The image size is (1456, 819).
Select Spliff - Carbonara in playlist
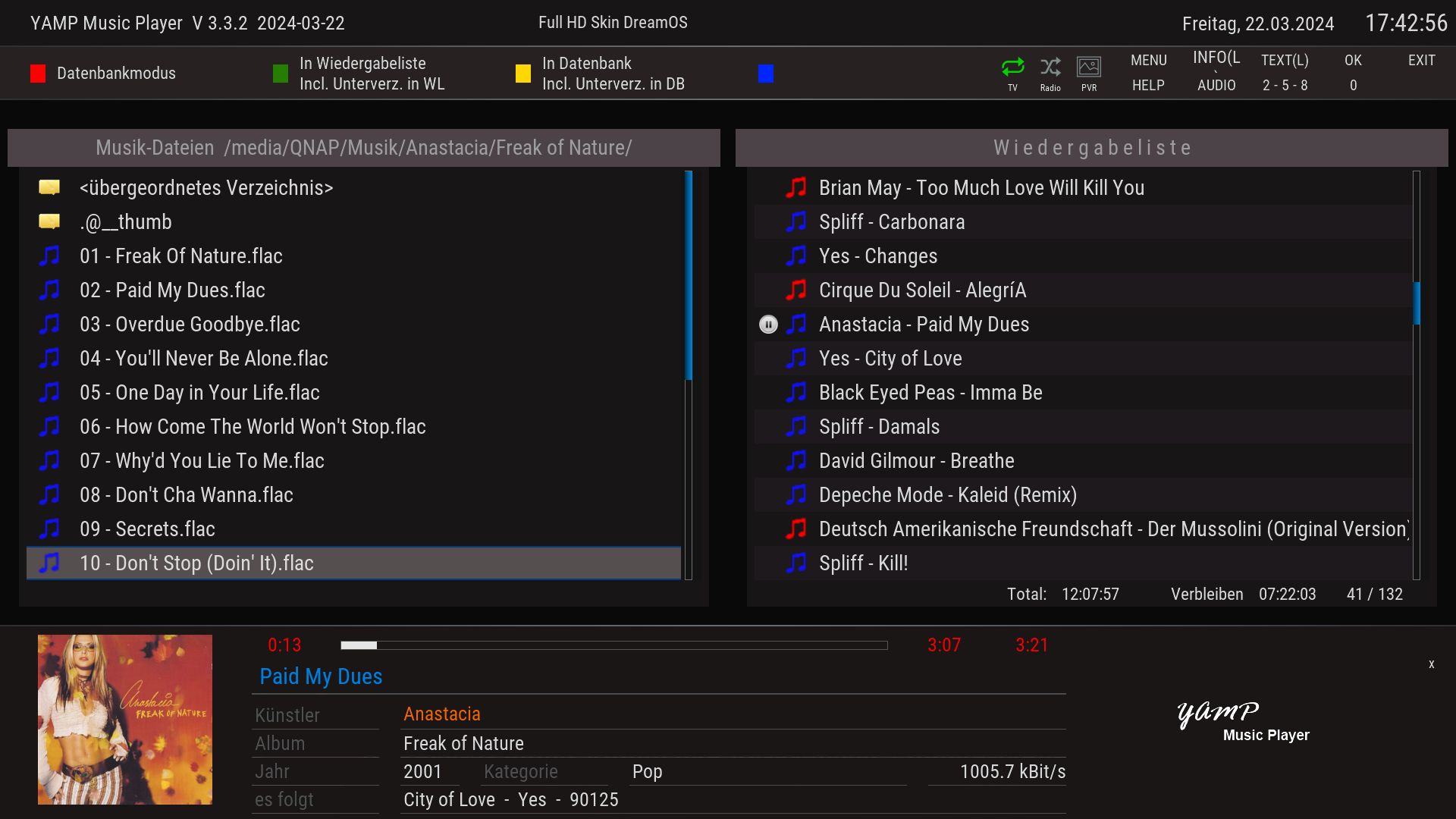point(892,222)
